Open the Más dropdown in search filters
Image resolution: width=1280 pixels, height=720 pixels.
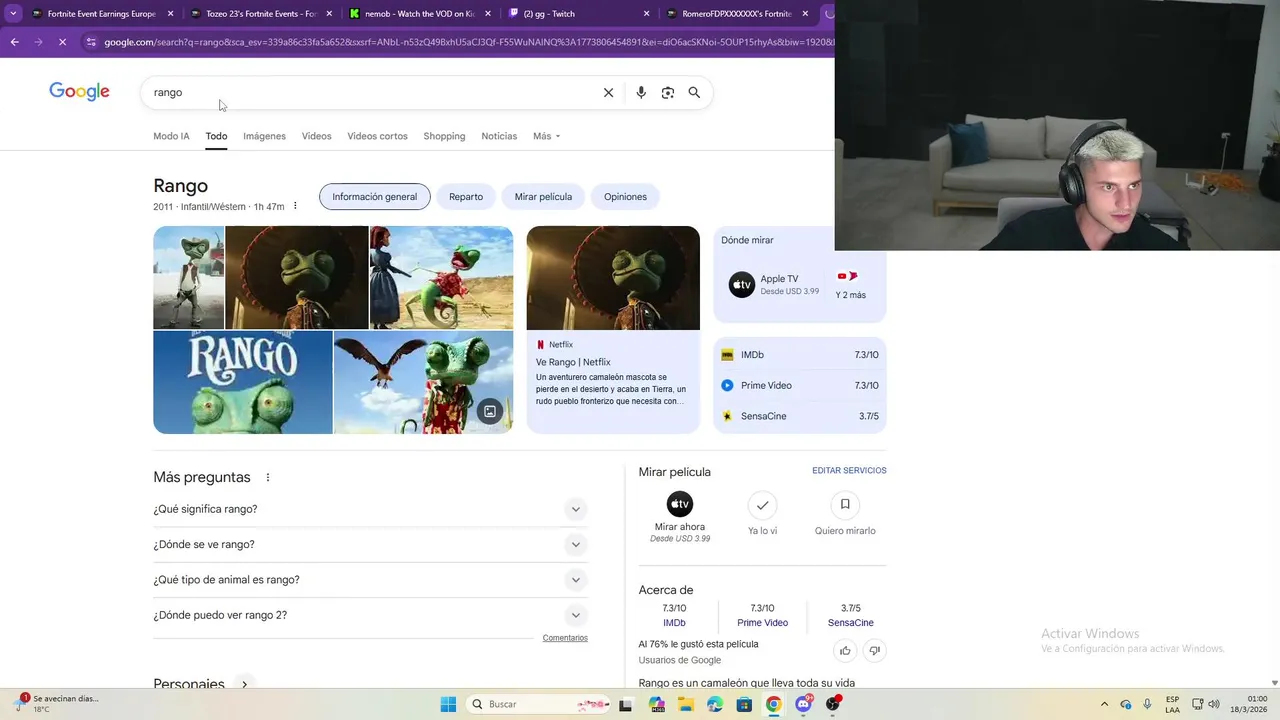point(546,136)
